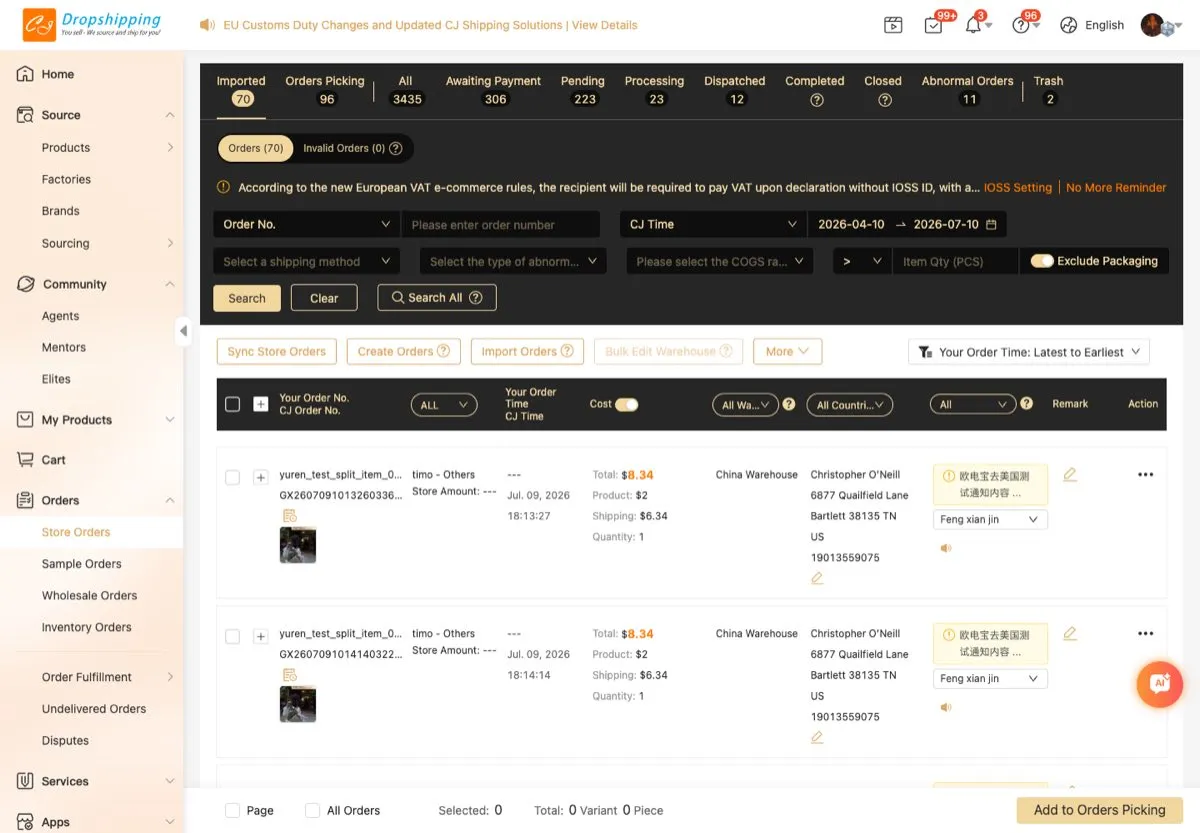Open the COGS range dropdown

720,261
